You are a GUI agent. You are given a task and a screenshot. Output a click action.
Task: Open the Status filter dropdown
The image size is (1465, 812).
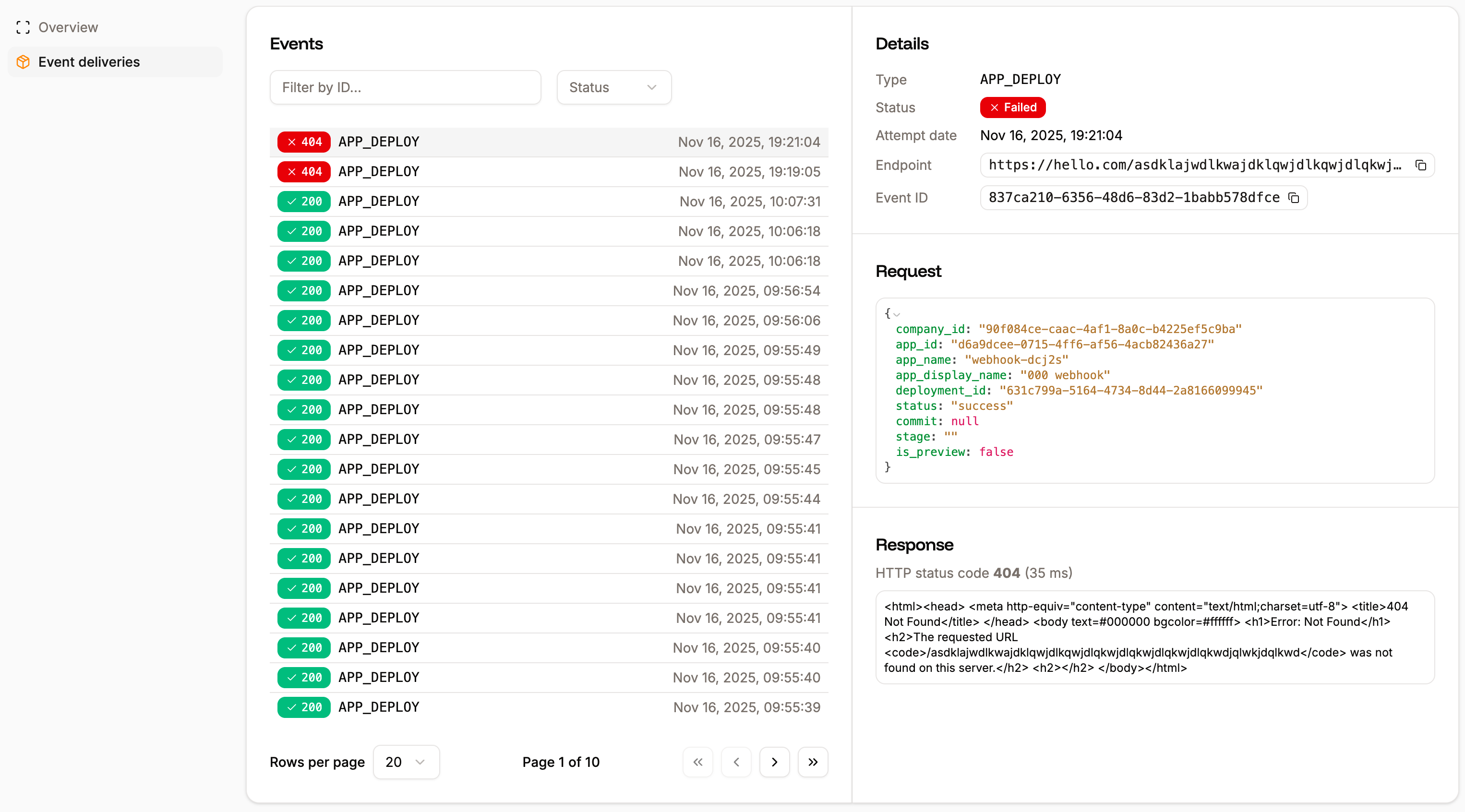pyautogui.click(x=613, y=87)
